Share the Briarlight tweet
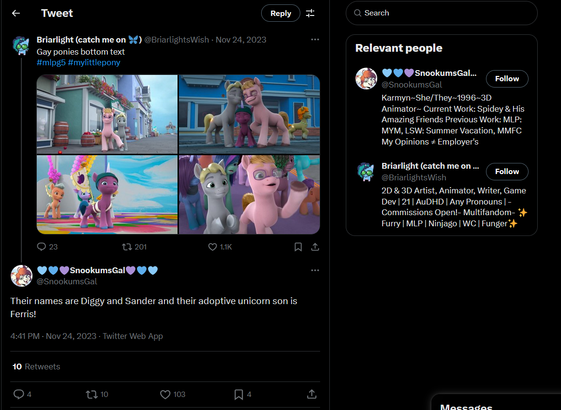 pyautogui.click(x=315, y=247)
